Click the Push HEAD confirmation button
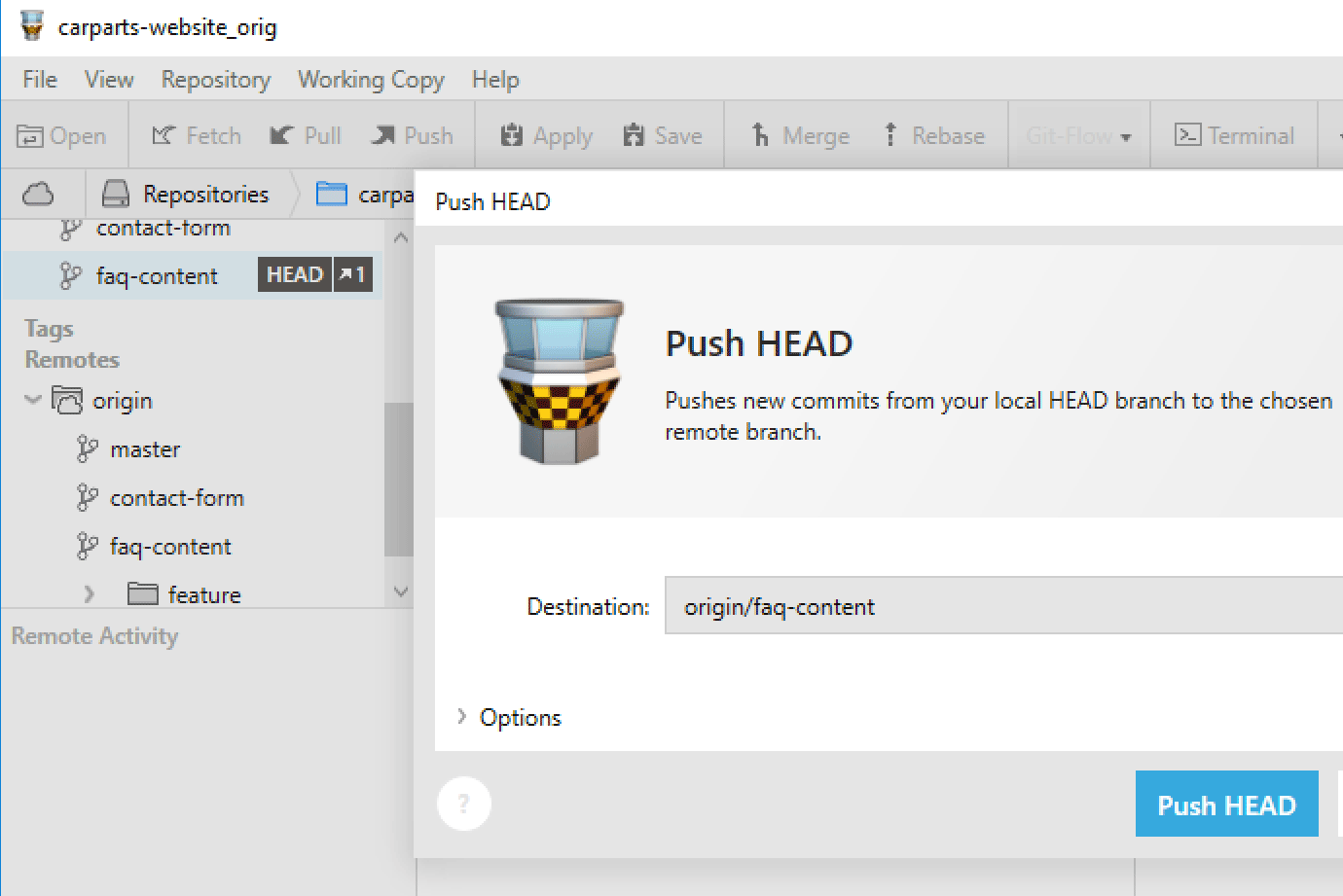 click(1226, 804)
